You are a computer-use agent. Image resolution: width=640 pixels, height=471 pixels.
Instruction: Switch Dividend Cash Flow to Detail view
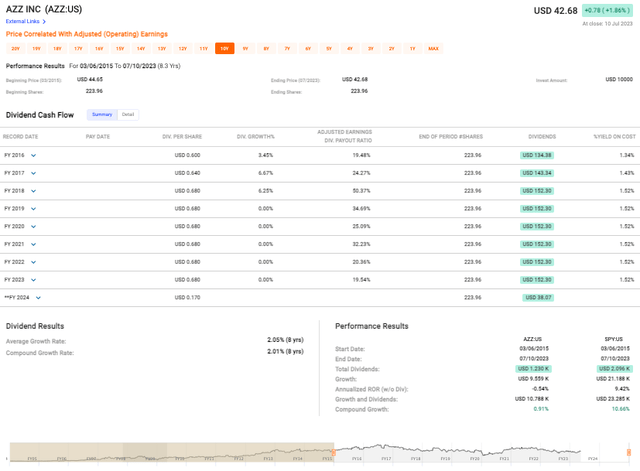pyautogui.click(x=128, y=115)
